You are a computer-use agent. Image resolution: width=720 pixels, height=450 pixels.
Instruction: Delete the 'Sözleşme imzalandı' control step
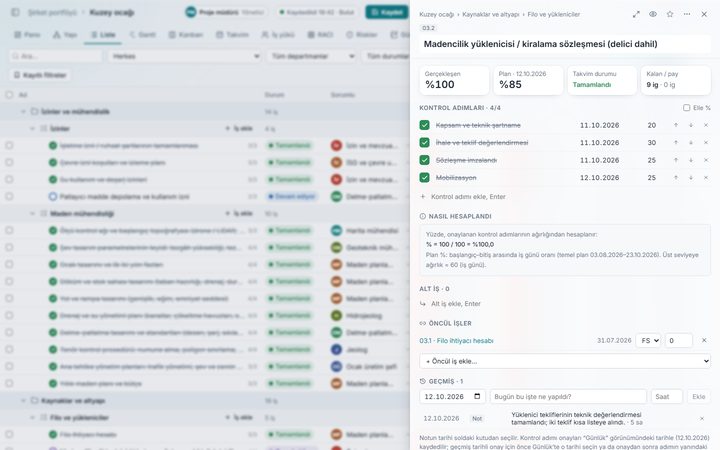pos(706,160)
